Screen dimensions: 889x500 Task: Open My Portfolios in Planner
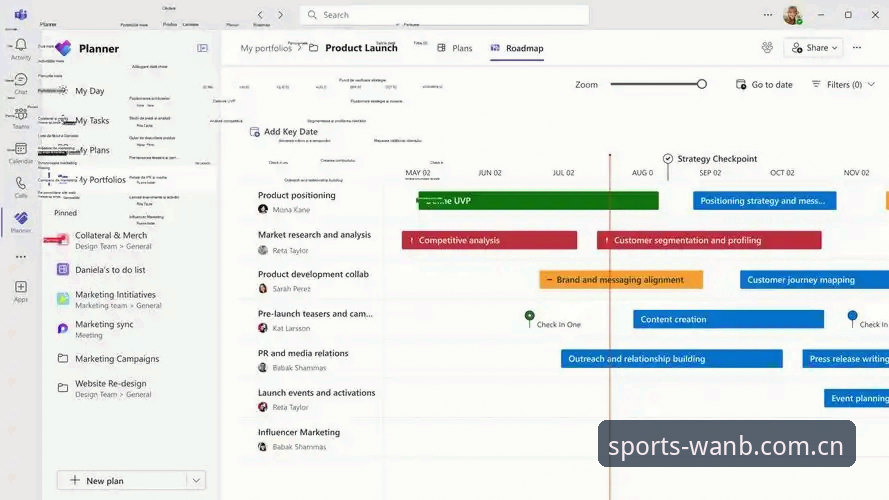pos(100,180)
